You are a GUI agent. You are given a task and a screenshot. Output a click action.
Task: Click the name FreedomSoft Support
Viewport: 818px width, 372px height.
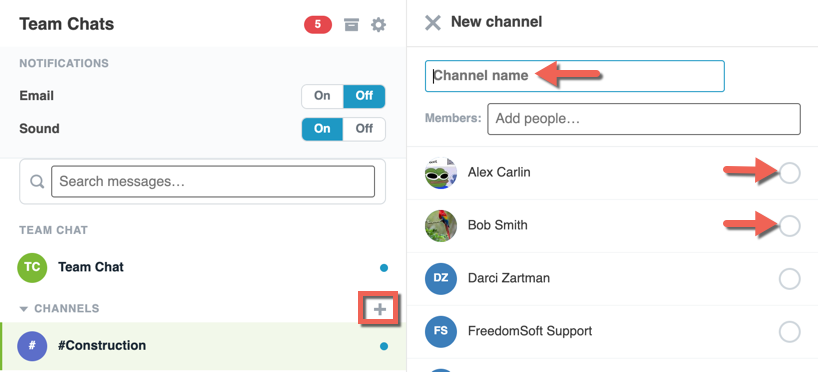coord(530,331)
